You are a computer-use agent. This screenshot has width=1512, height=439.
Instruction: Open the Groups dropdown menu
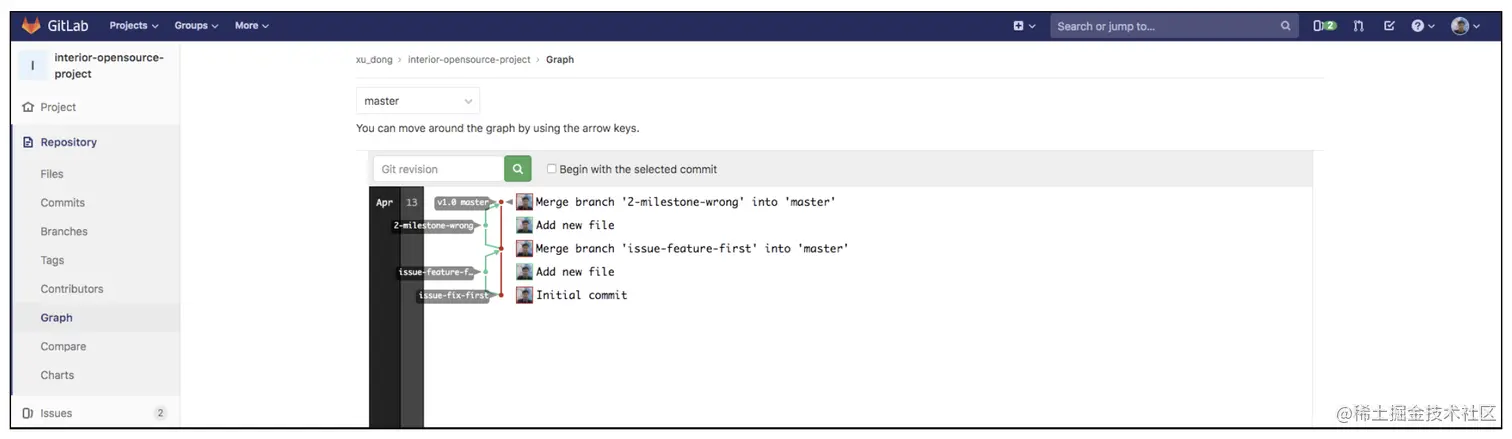pyautogui.click(x=196, y=26)
